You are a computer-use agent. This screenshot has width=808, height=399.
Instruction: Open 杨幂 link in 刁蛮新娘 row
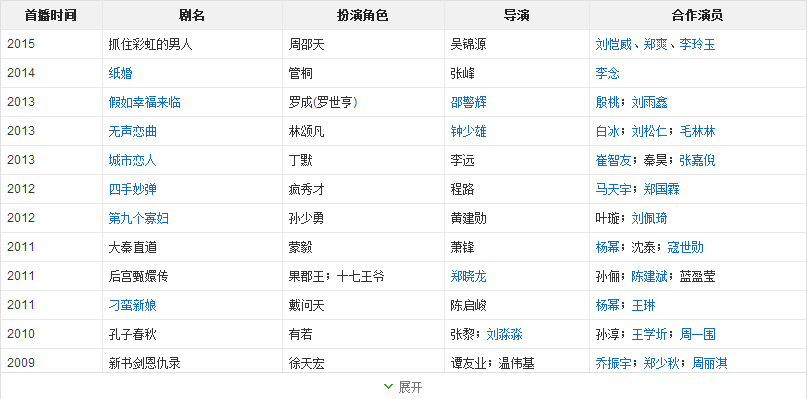point(607,305)
